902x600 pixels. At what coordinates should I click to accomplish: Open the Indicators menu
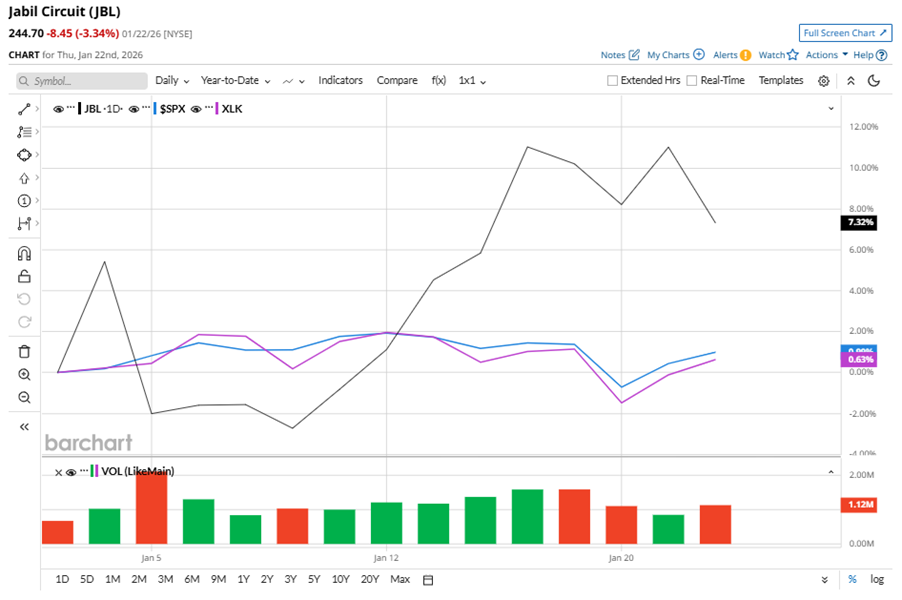click(x=341, y=81)
